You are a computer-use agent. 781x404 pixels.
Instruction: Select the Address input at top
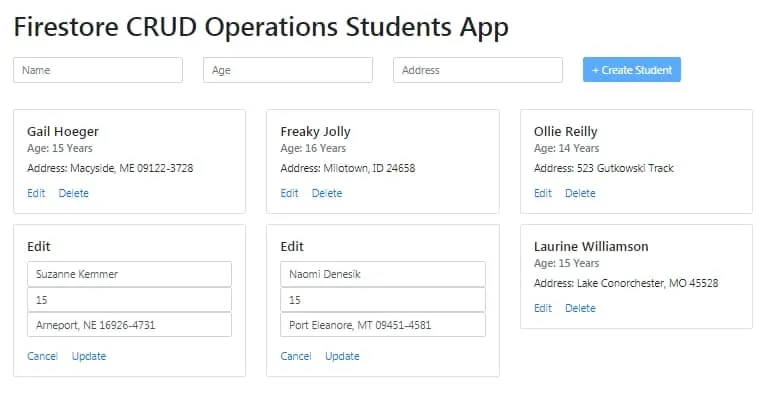tap(478, 70)
